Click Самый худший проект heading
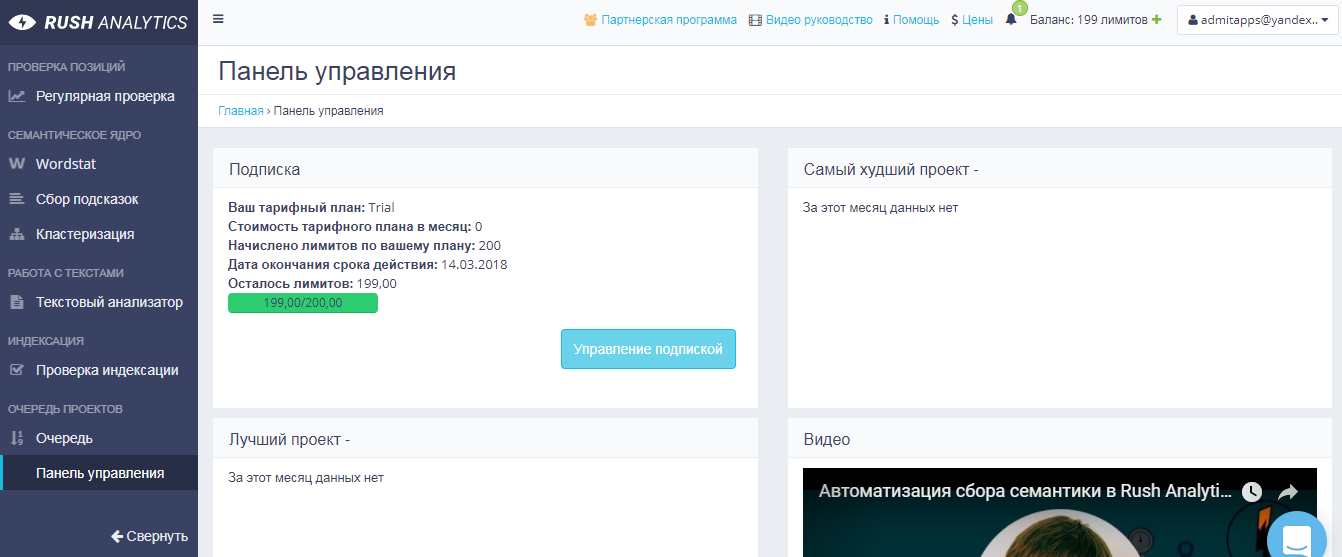The image size is (1342, 557). (x=891, y=170)
